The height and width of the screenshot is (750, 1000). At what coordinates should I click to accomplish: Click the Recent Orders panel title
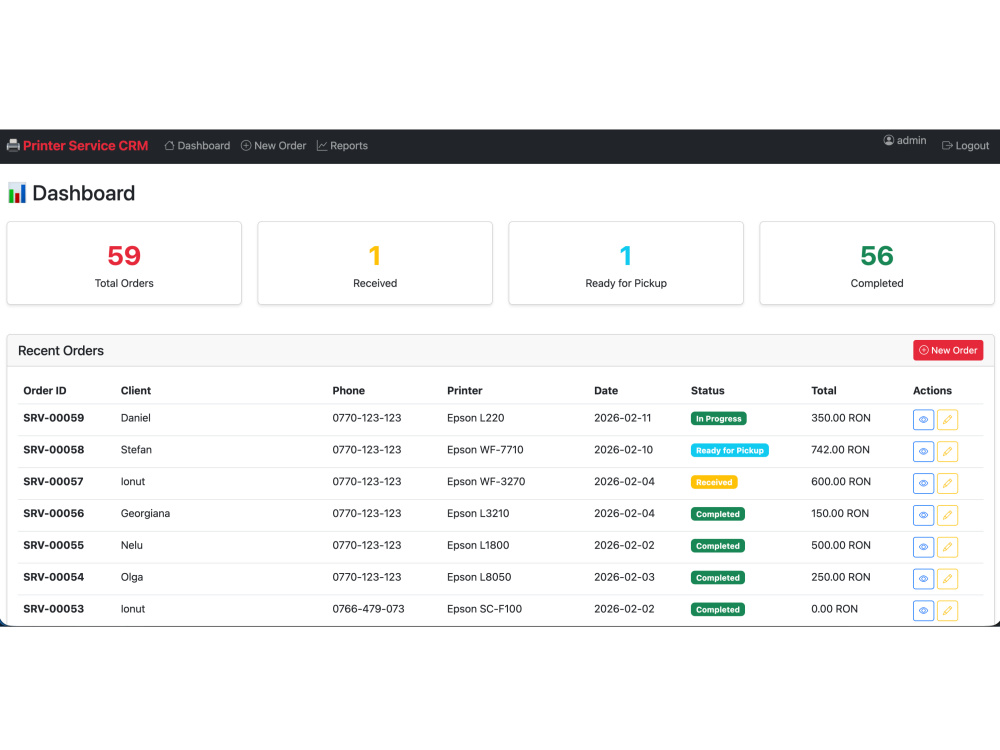pyautogui.click(x=61, y=351)
